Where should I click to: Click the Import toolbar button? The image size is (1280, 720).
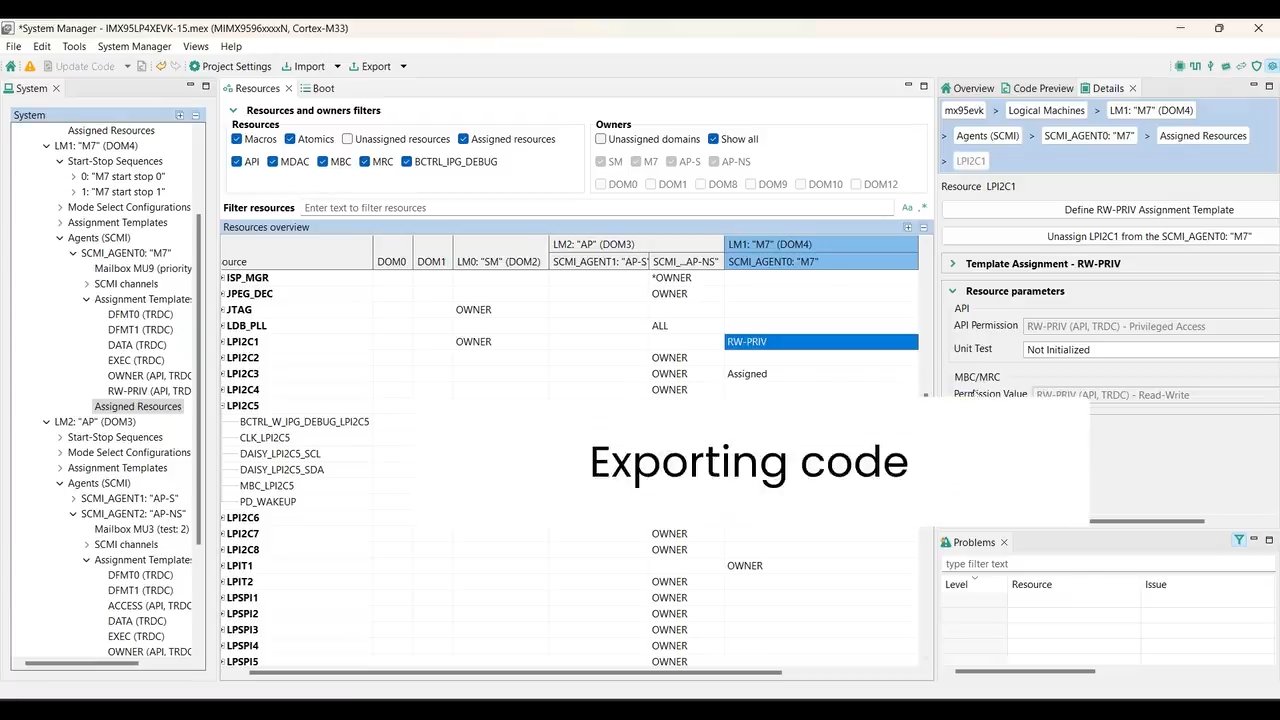click(x=303, y=66)
